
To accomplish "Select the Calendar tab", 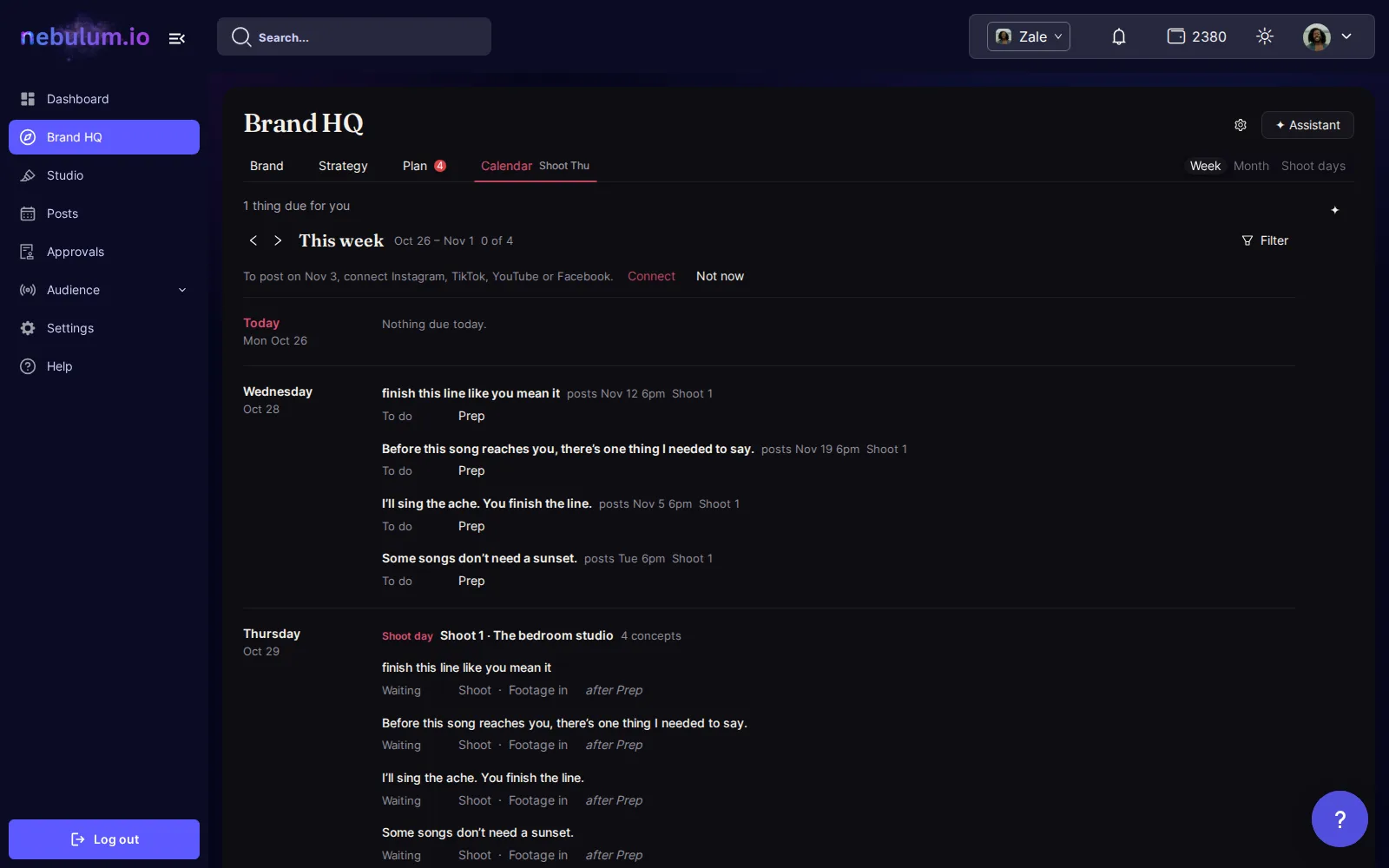I will point(535,166).
